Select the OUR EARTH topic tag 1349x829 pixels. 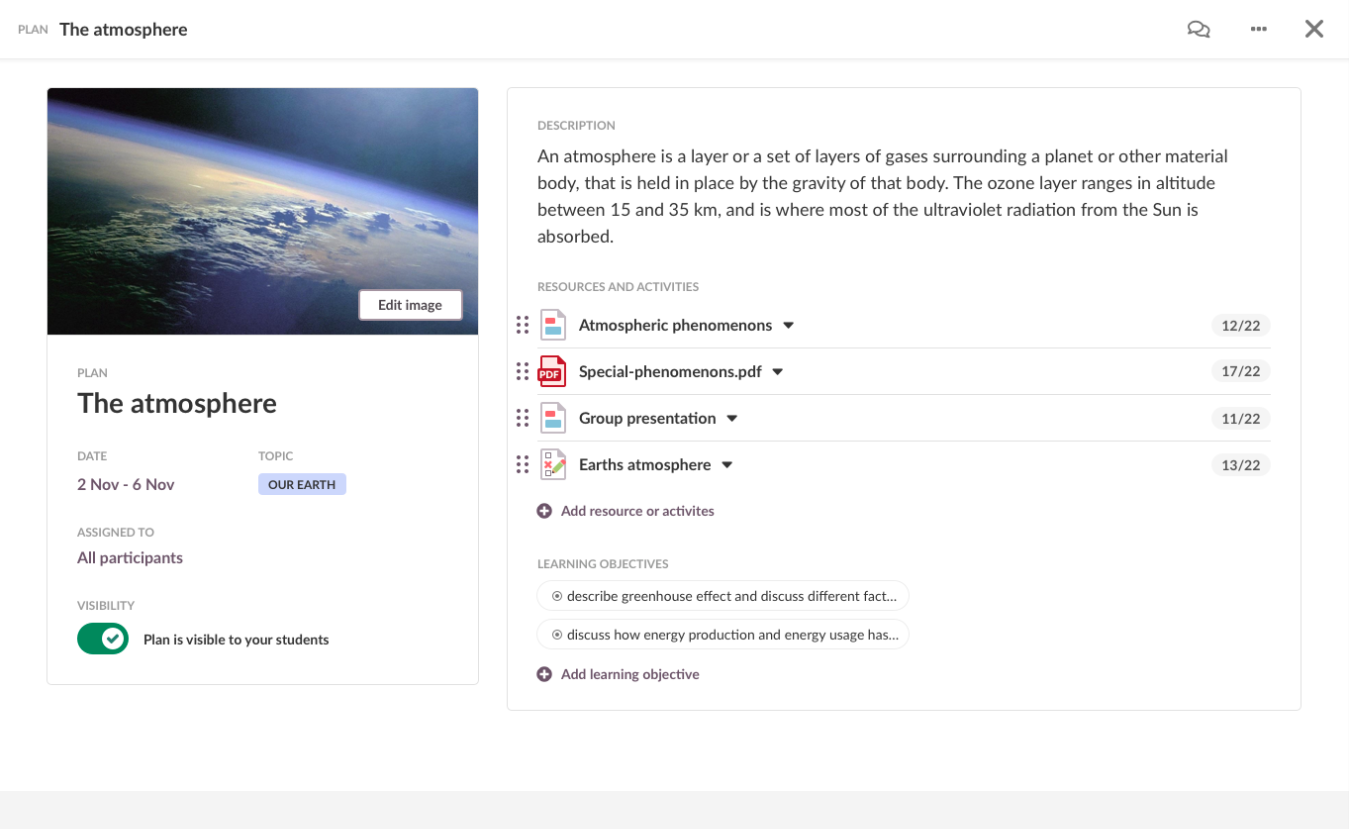click(302, 484)
